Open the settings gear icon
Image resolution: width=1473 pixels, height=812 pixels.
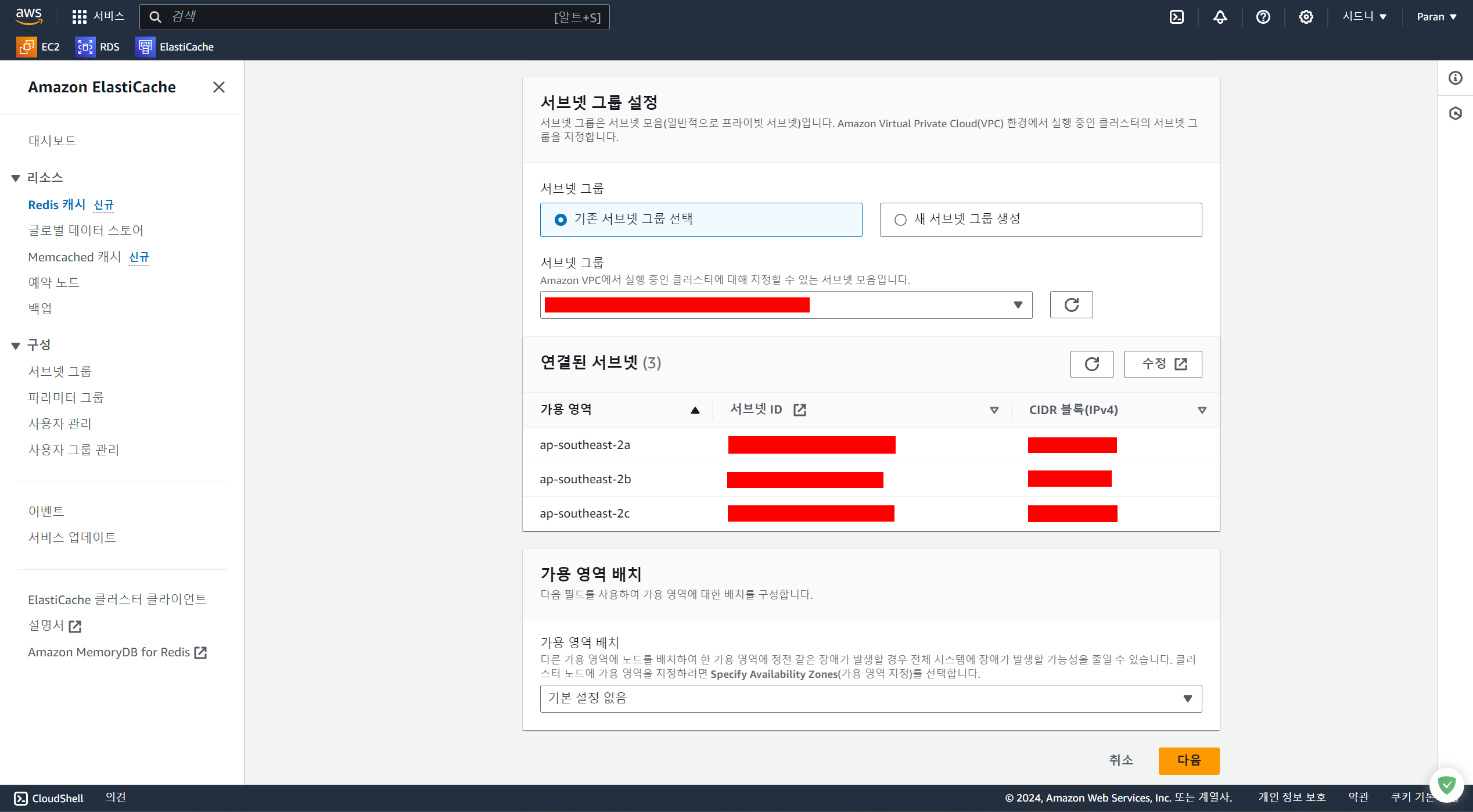(x=1306, y=17)
